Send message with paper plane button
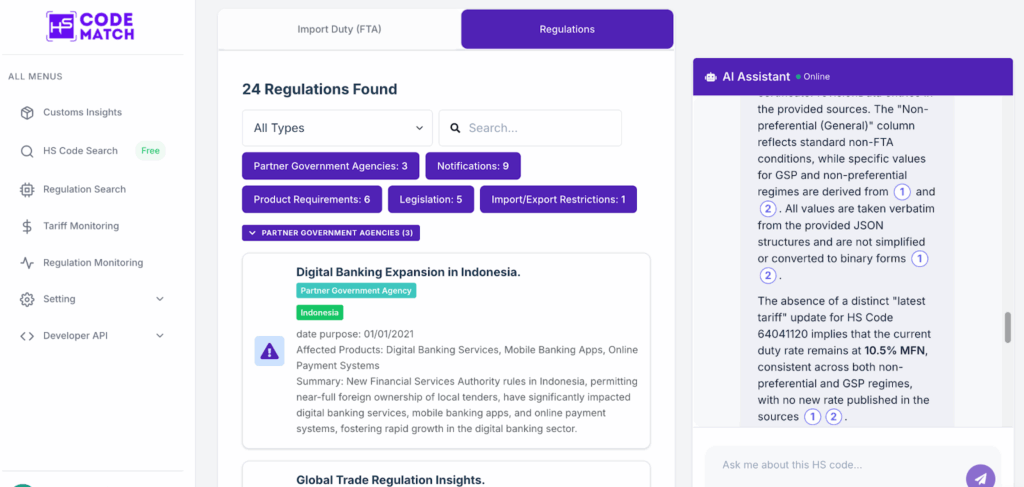The height and width of the screenshot is (487, 1024). click(x=980, y=478)
